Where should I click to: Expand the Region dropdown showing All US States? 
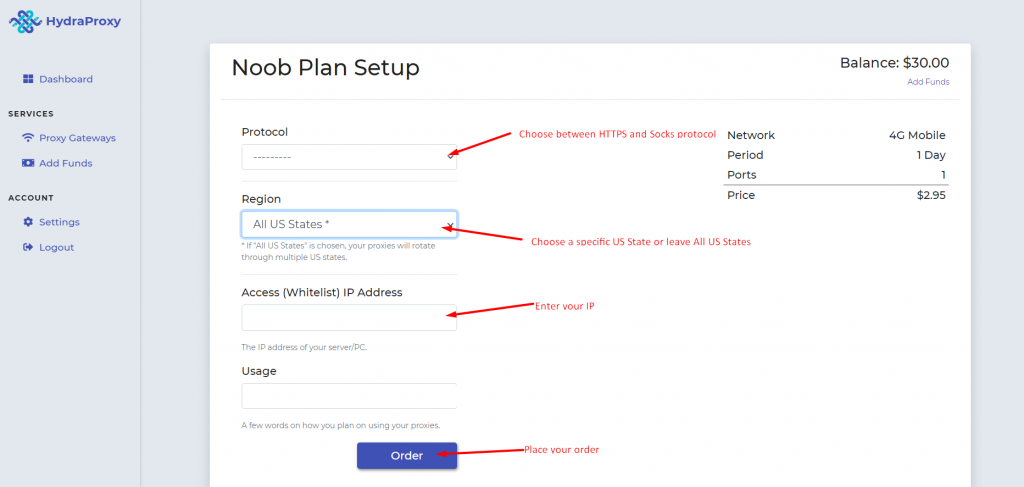tap(340, 224)
